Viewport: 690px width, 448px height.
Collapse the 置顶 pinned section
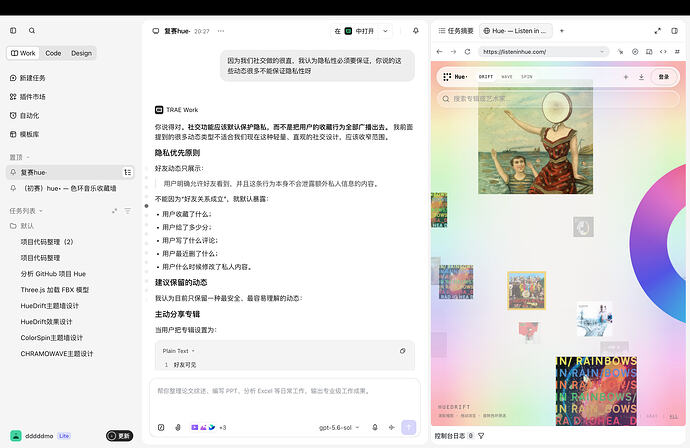(20, 157)
